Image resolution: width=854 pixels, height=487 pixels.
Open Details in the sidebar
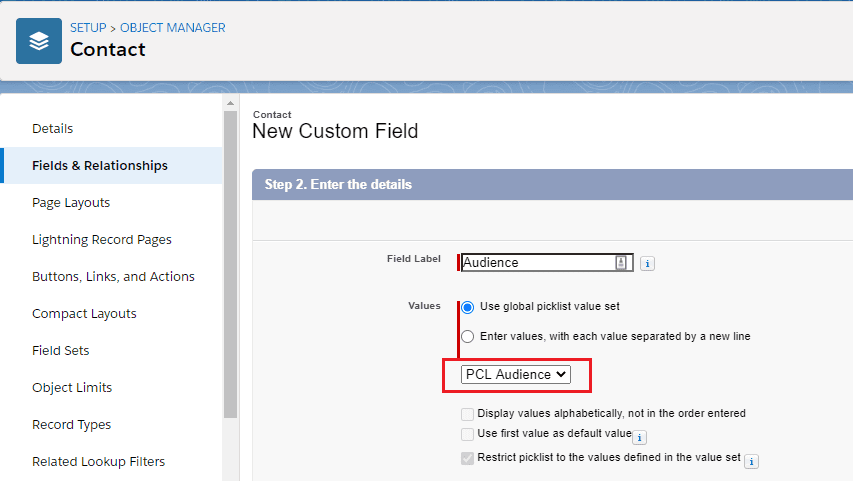pyautogui.click(x=52, y=129)
